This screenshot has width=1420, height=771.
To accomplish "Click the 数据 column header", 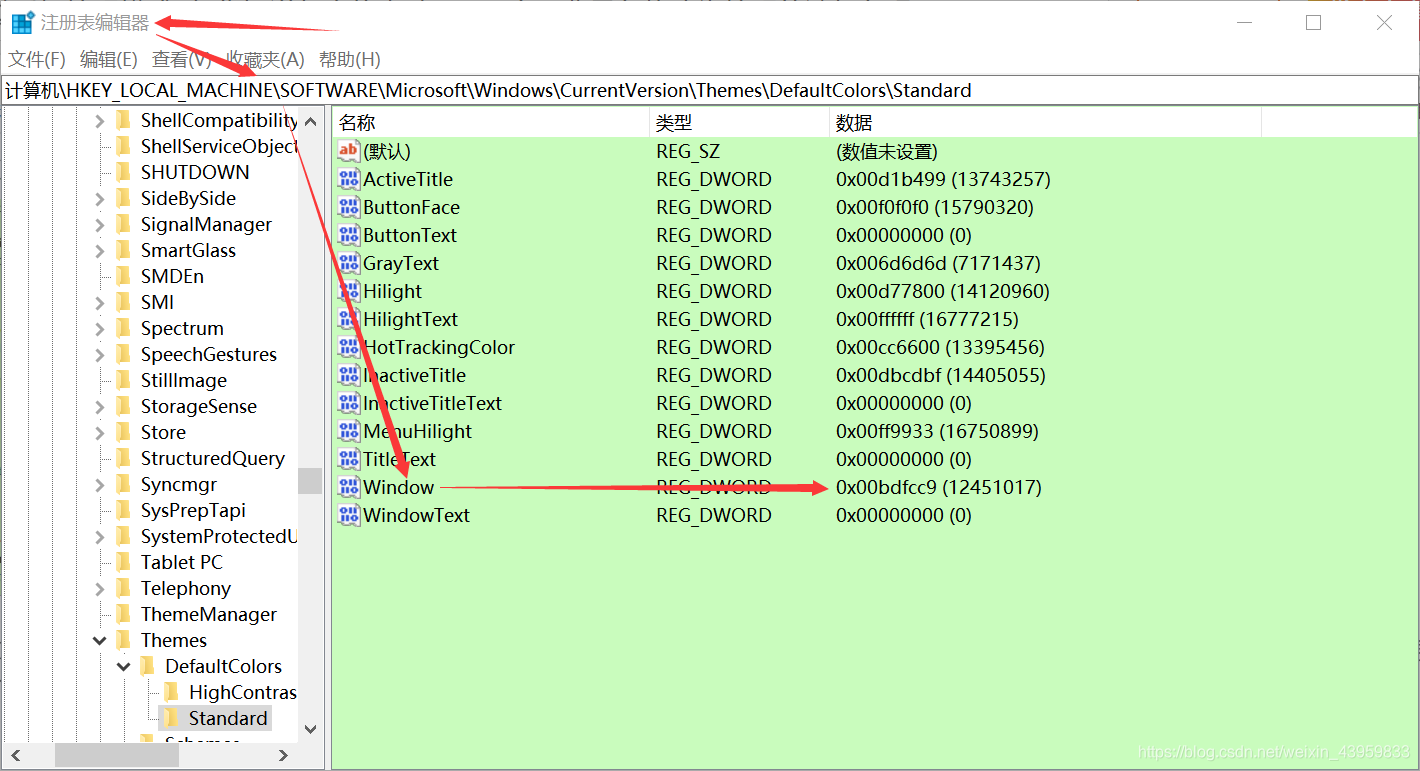I will (1045, 123).
